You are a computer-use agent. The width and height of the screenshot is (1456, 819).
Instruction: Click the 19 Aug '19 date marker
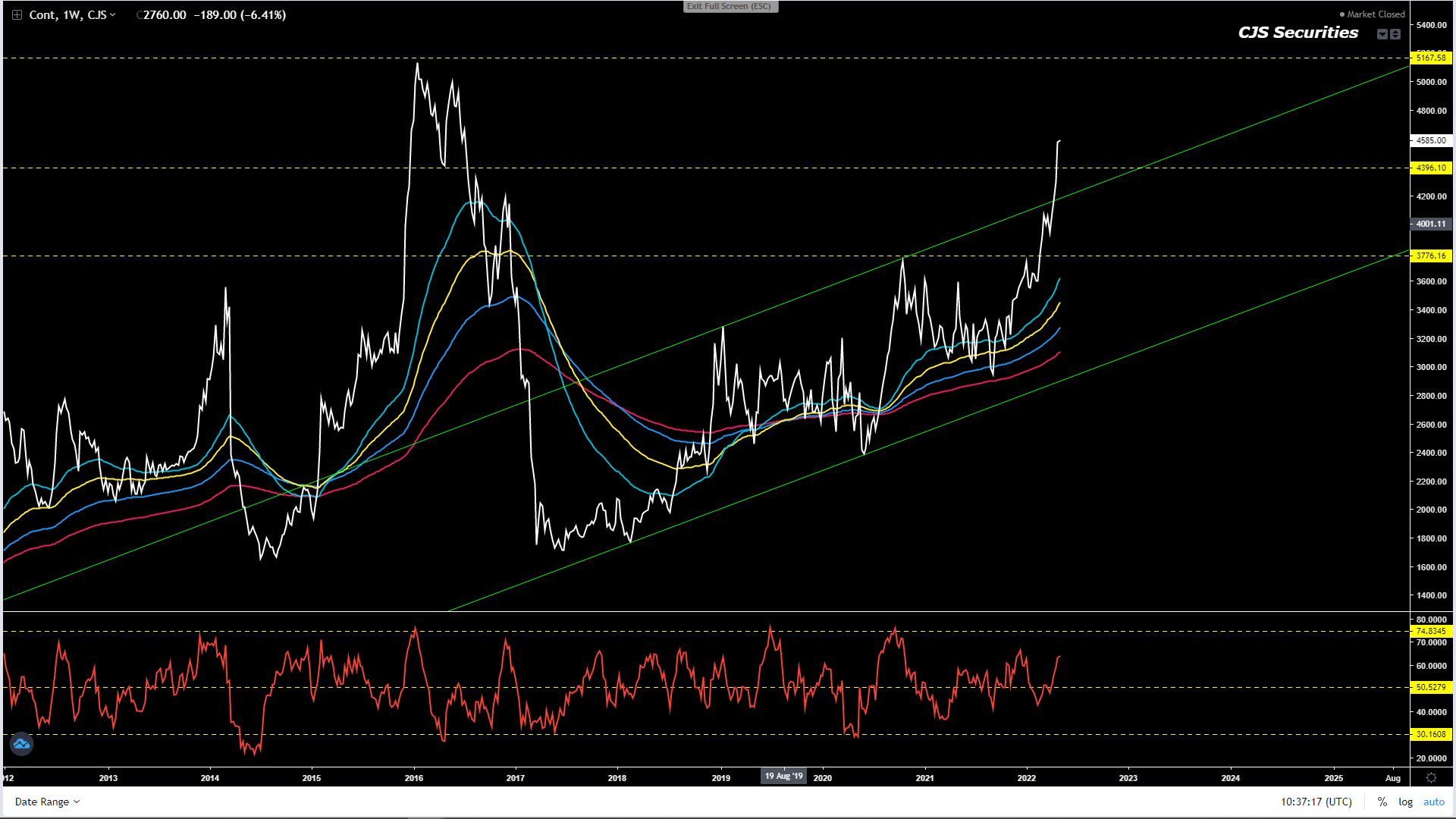783,776
